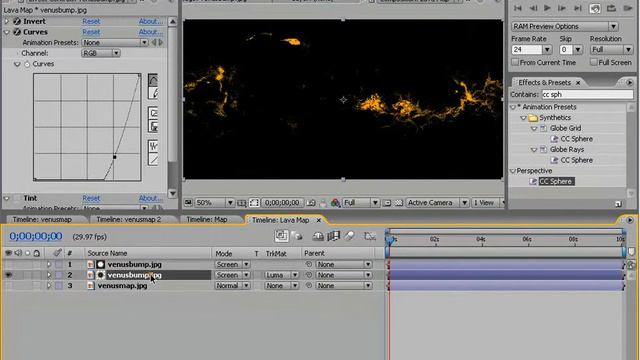Switch to Timeline: Map tab
Image resolution: width=640 pixels, height=360 pixels.
pos(207,220)
